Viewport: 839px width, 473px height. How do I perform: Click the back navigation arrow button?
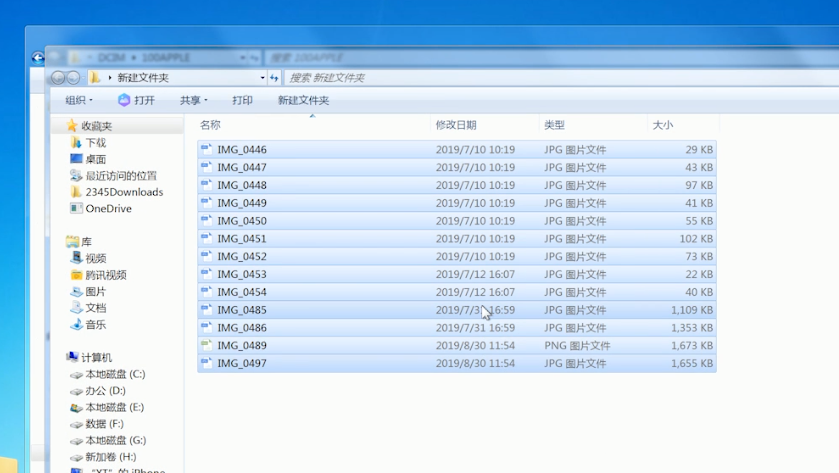click(x=57, y=78)
